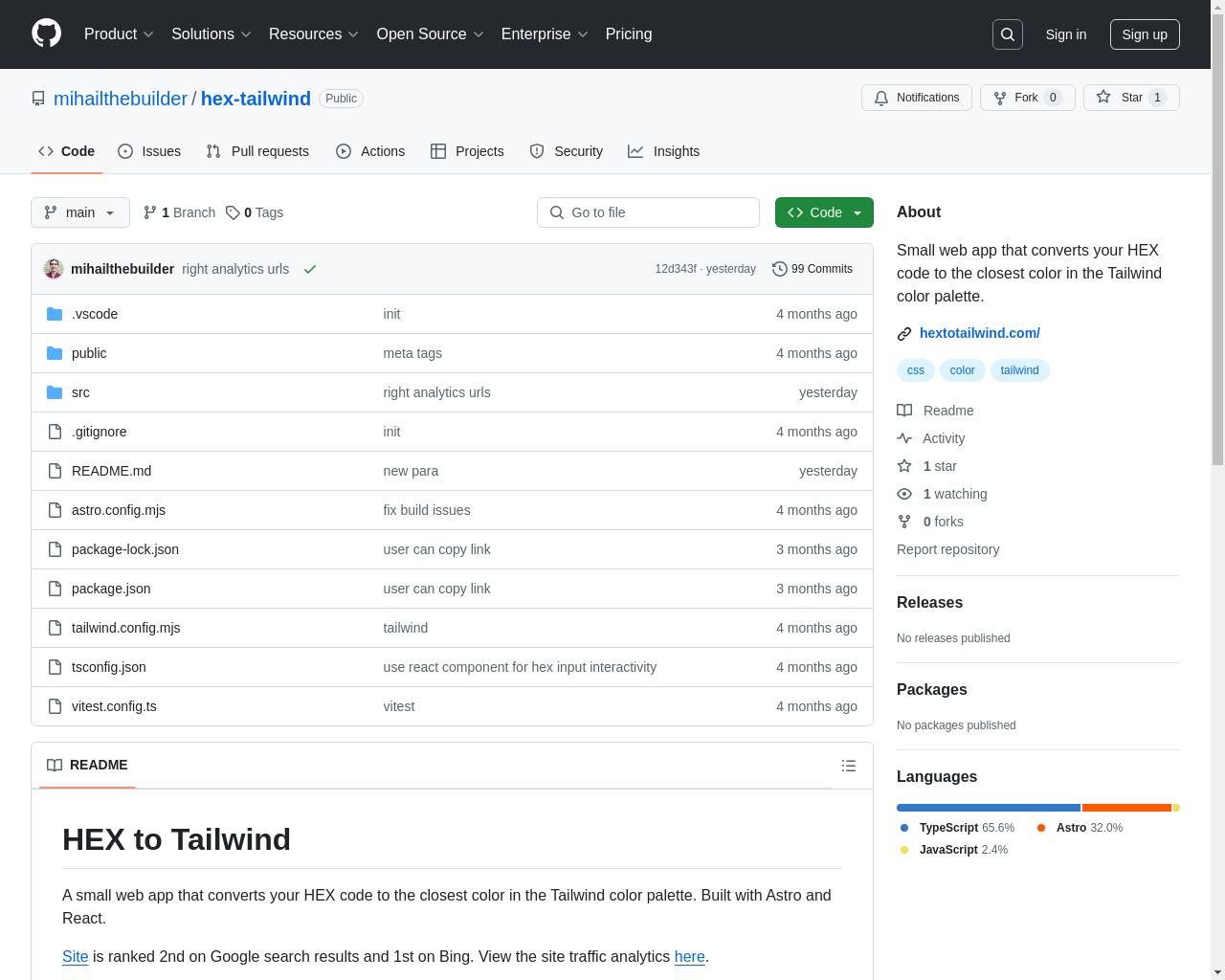Star the hex-tailwind repository
Viewport: 1225px width, 980px height.
point(1131,98)
